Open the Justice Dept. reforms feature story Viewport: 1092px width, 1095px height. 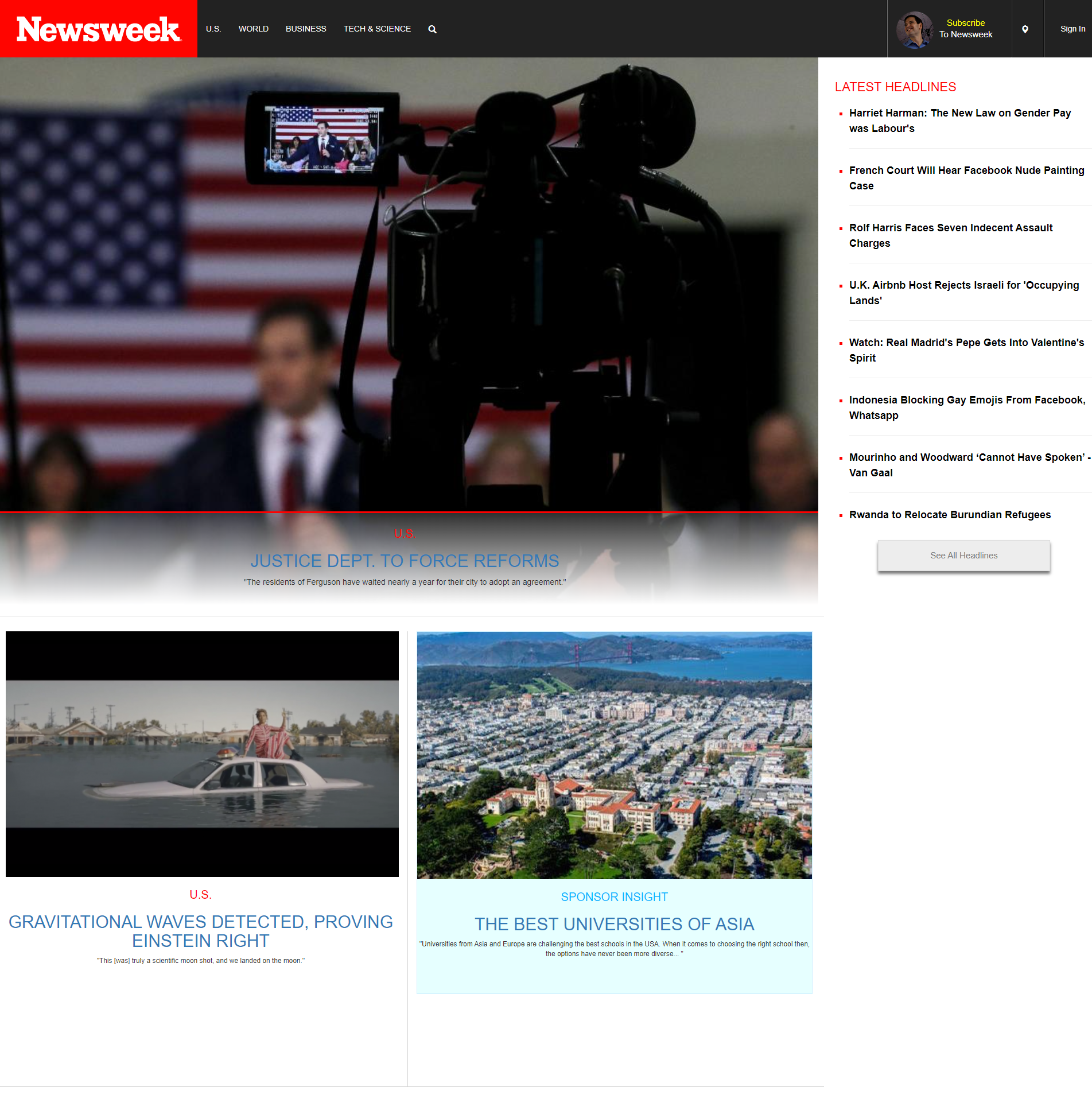click(405, 561)
